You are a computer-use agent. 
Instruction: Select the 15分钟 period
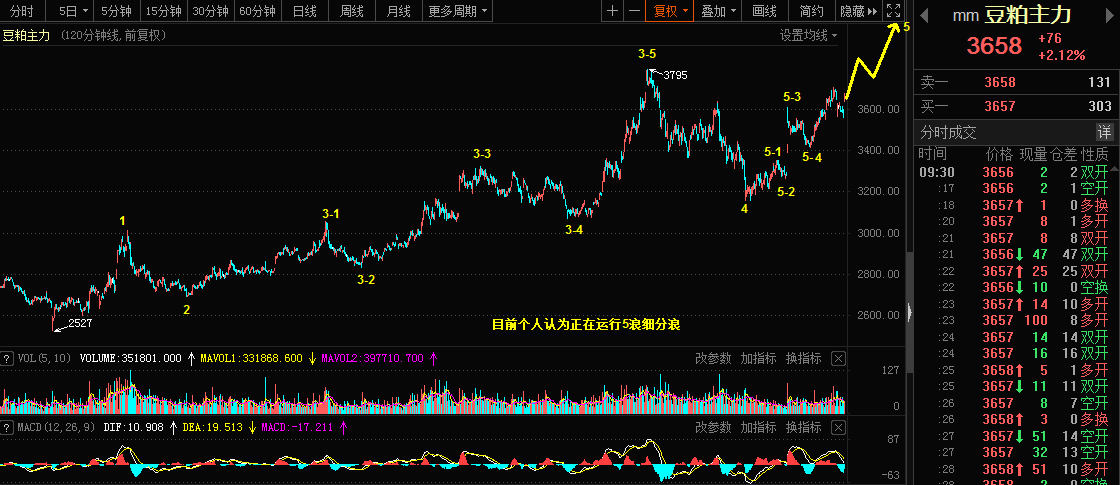(163, 11)
